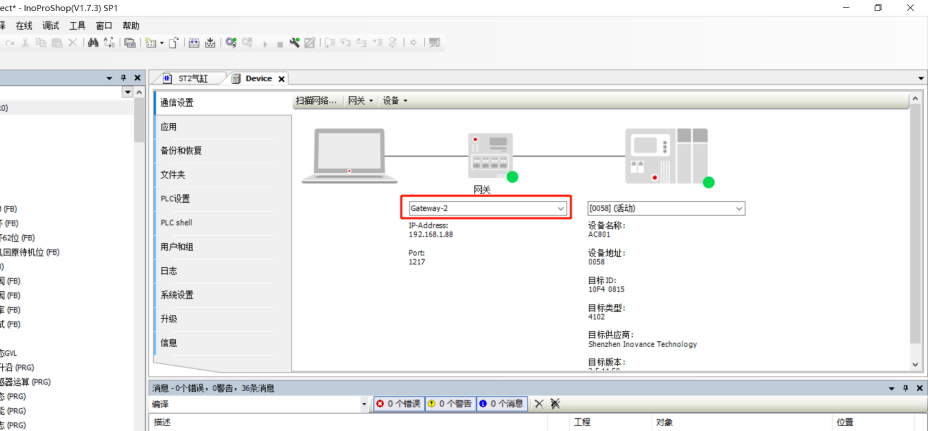This screenshot has height=431, width=928.
Task: Open the PLC shell settings page
Action: 177,222
